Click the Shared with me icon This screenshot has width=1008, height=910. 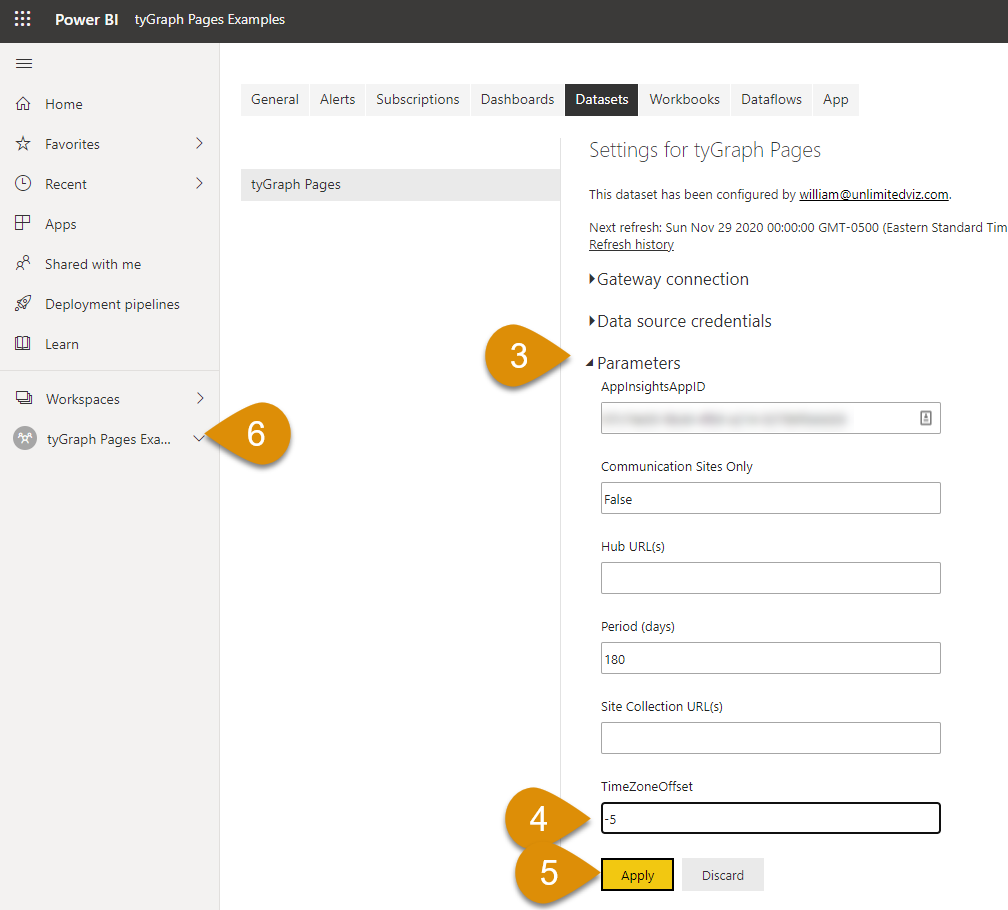[x=24, y=264]
